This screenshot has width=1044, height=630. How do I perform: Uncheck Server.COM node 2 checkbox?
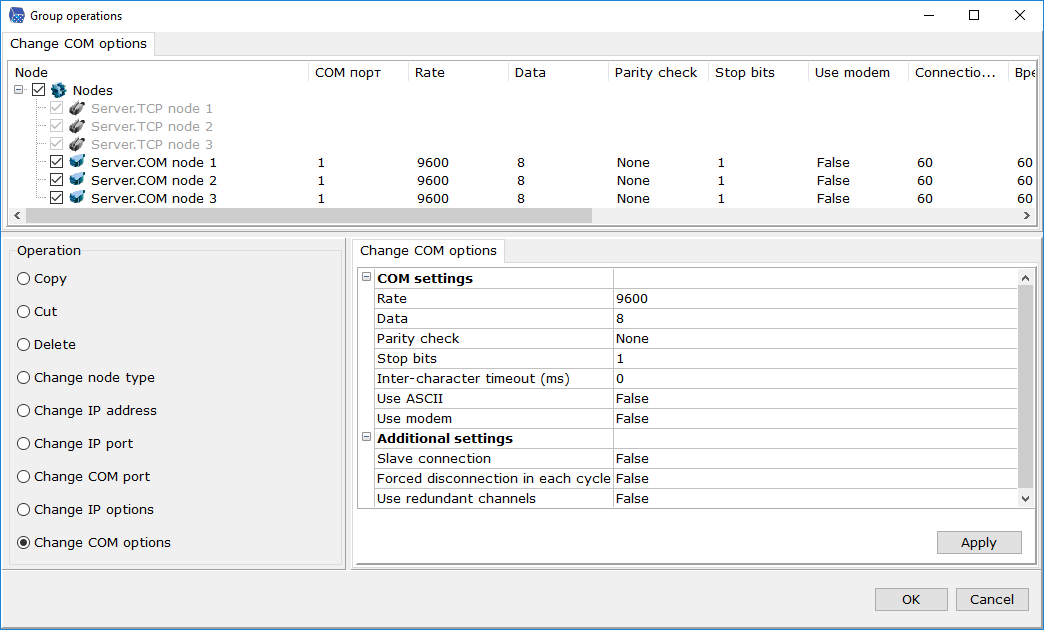(57, 180)
